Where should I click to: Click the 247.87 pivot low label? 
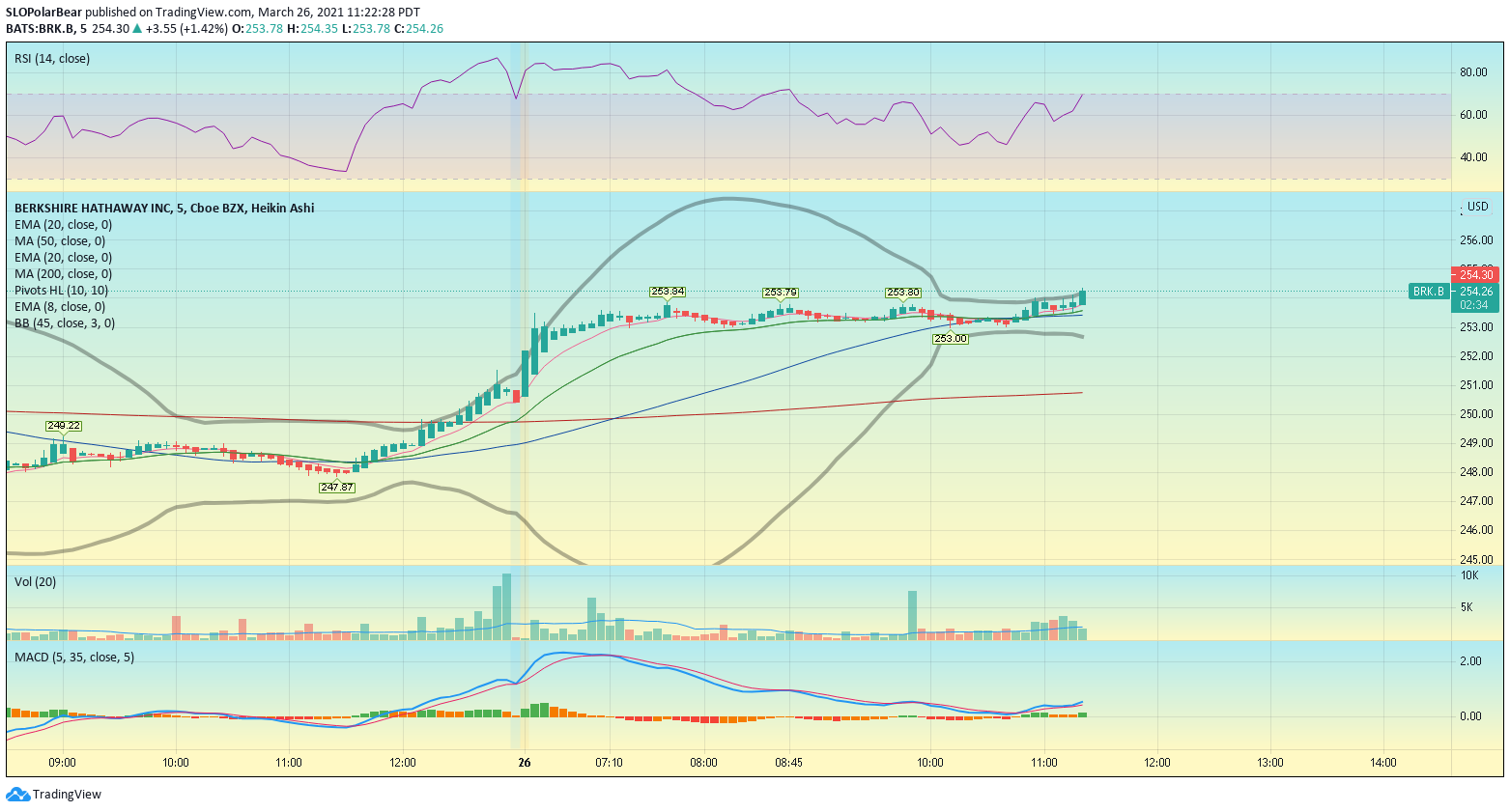(x=337, y=488)
